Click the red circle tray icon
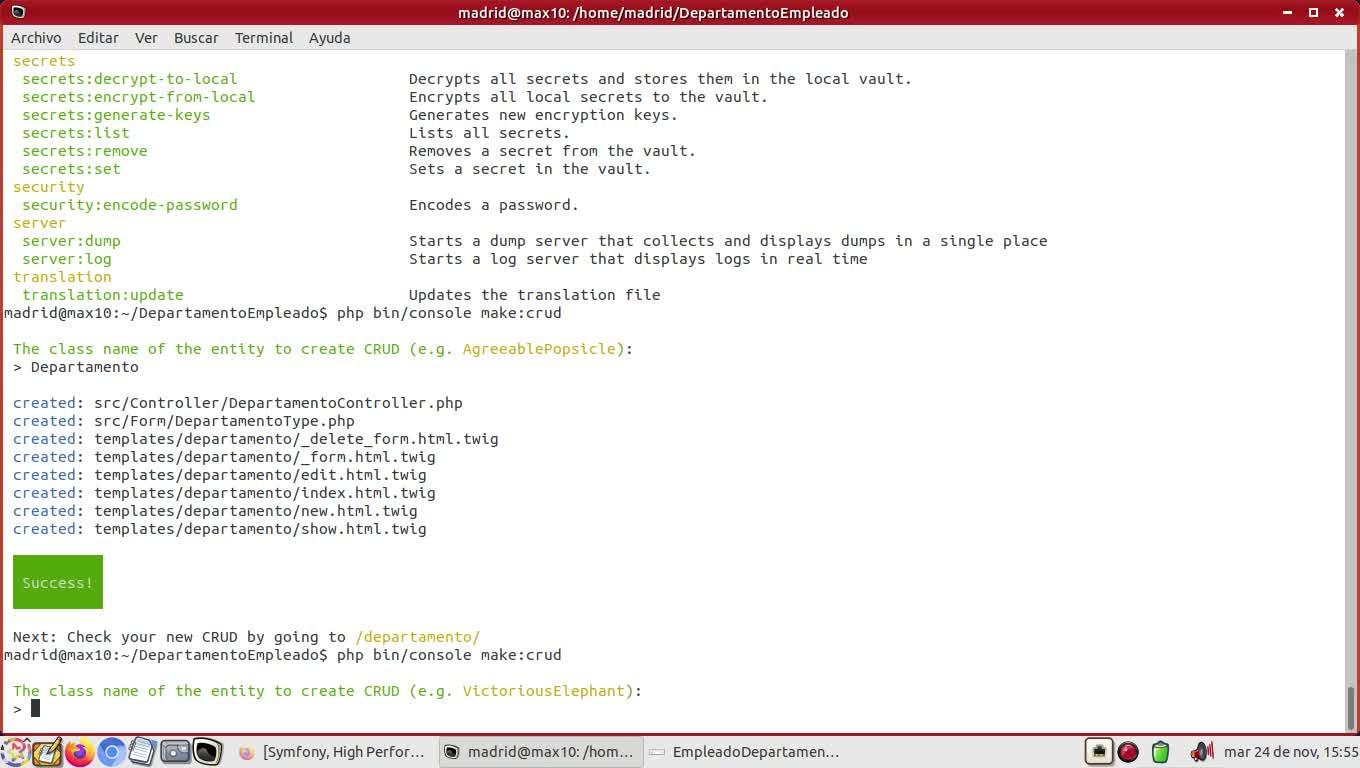This screenshot has height=768, width=1360. (x=1128, y=752)
